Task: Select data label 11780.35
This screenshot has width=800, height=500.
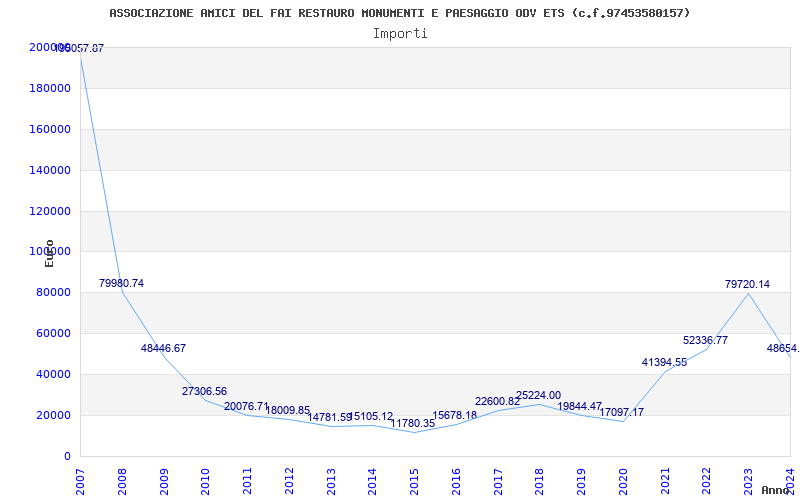Action: point(413,423)
